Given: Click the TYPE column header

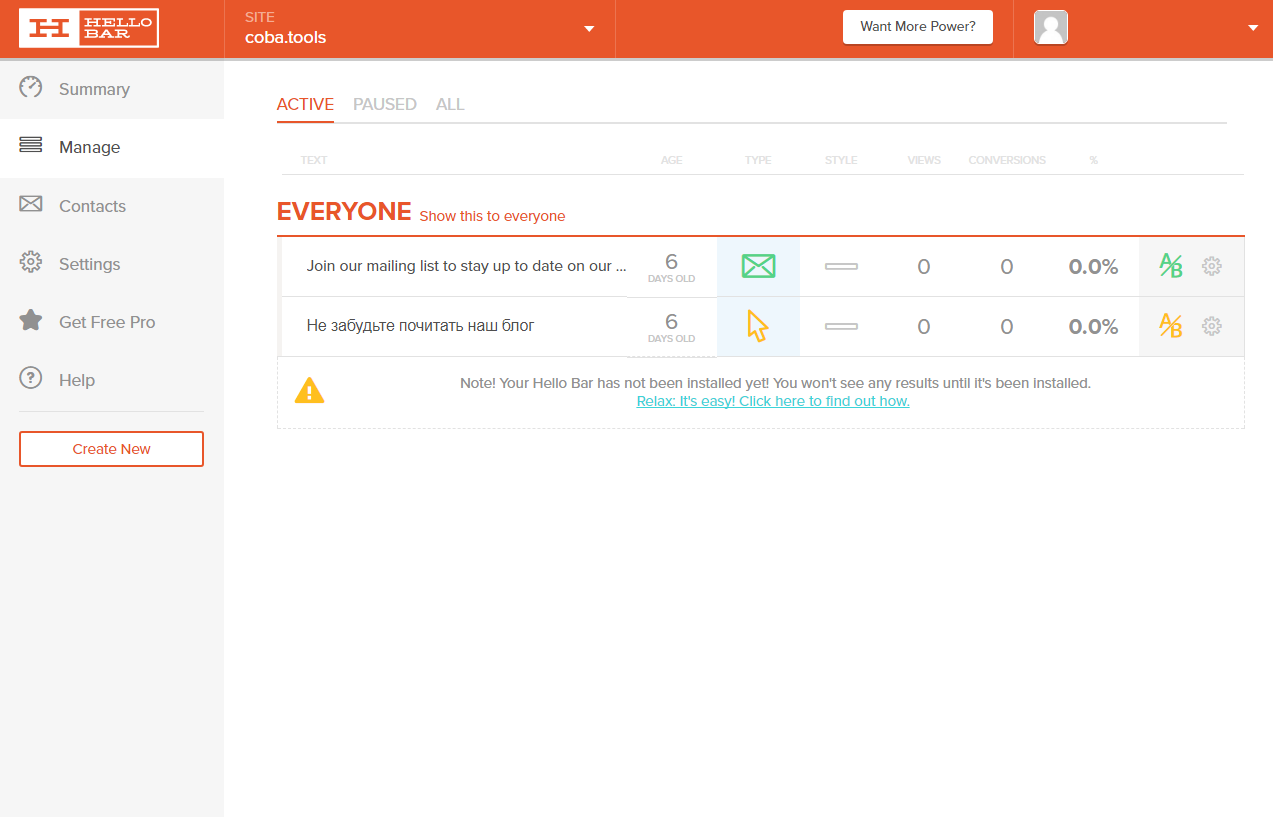Looking at the screenshot, I should 758,160.
